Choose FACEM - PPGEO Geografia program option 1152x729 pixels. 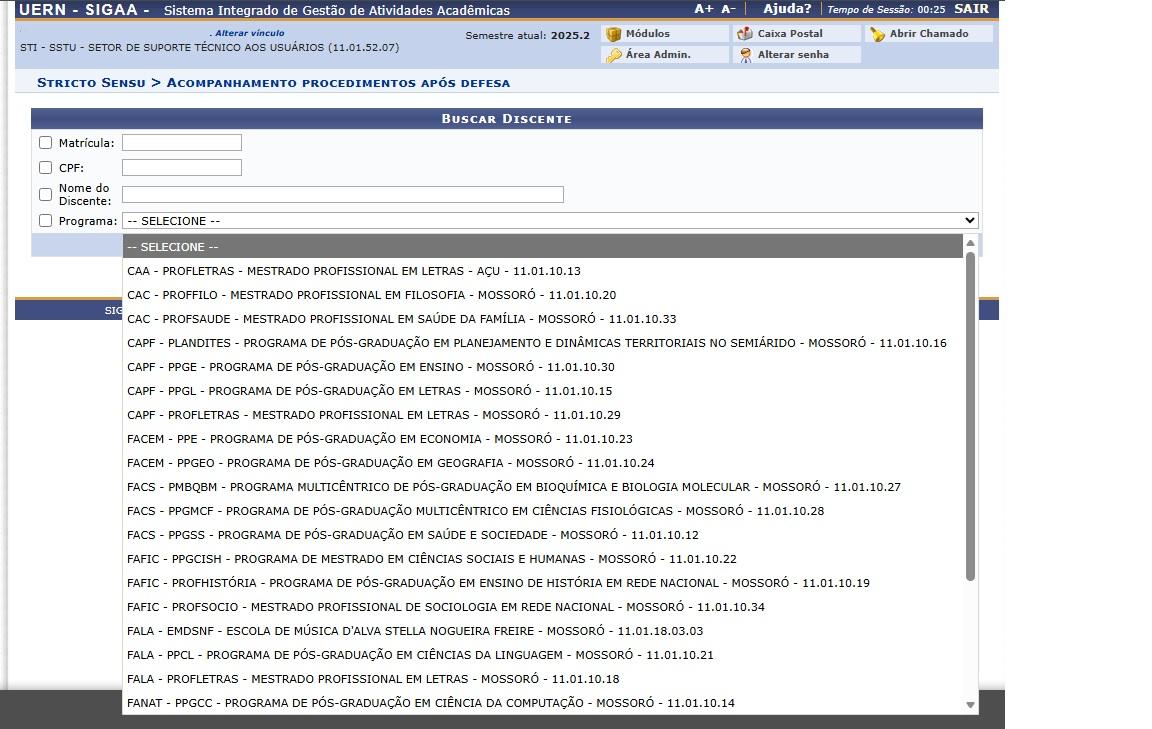(x=390, y=463)
